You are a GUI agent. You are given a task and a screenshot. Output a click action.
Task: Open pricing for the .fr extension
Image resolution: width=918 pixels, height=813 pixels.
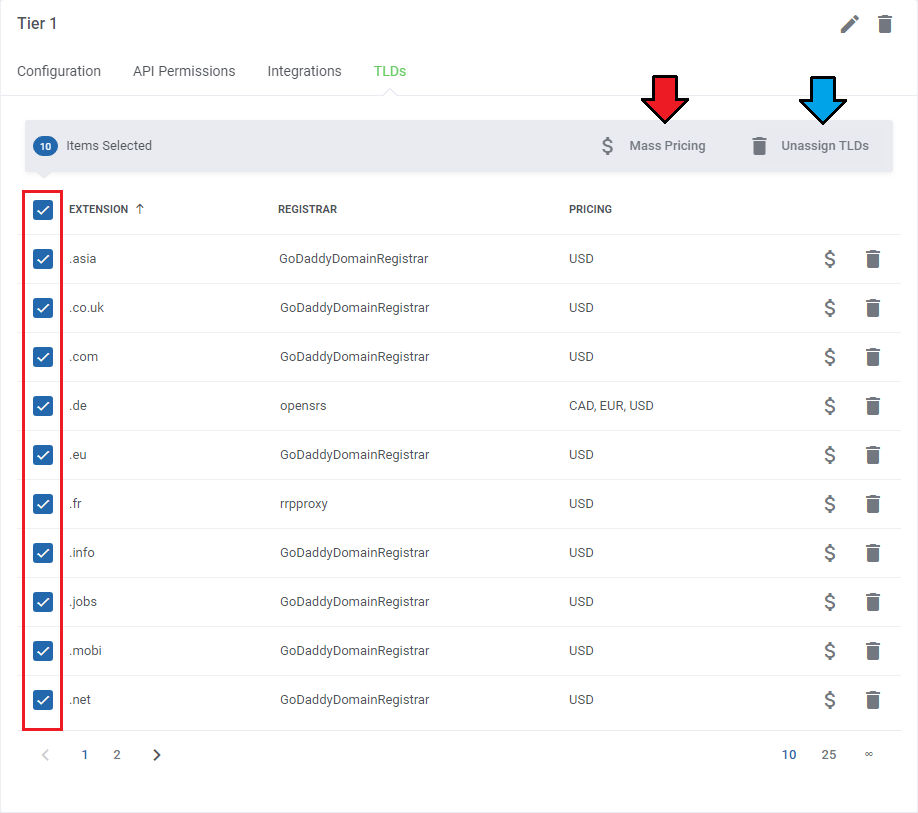pos(830,504)
